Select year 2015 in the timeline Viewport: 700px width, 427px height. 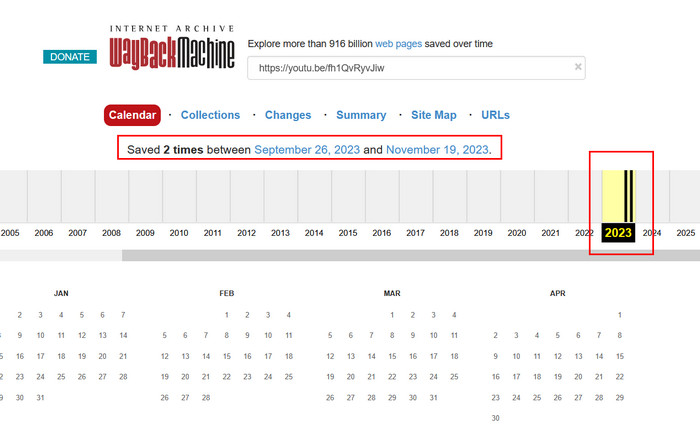(x=348, y=233)
